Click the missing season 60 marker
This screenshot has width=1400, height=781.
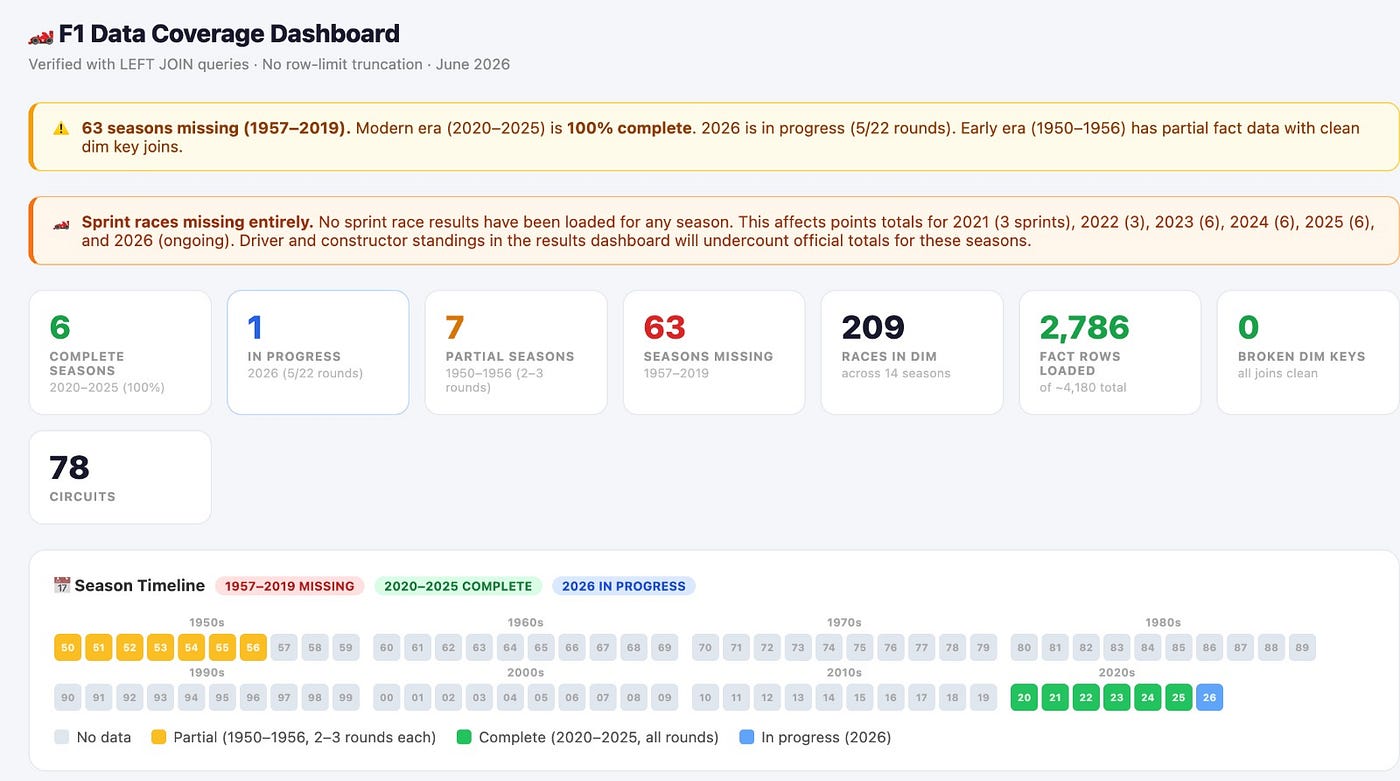point(387,647)
